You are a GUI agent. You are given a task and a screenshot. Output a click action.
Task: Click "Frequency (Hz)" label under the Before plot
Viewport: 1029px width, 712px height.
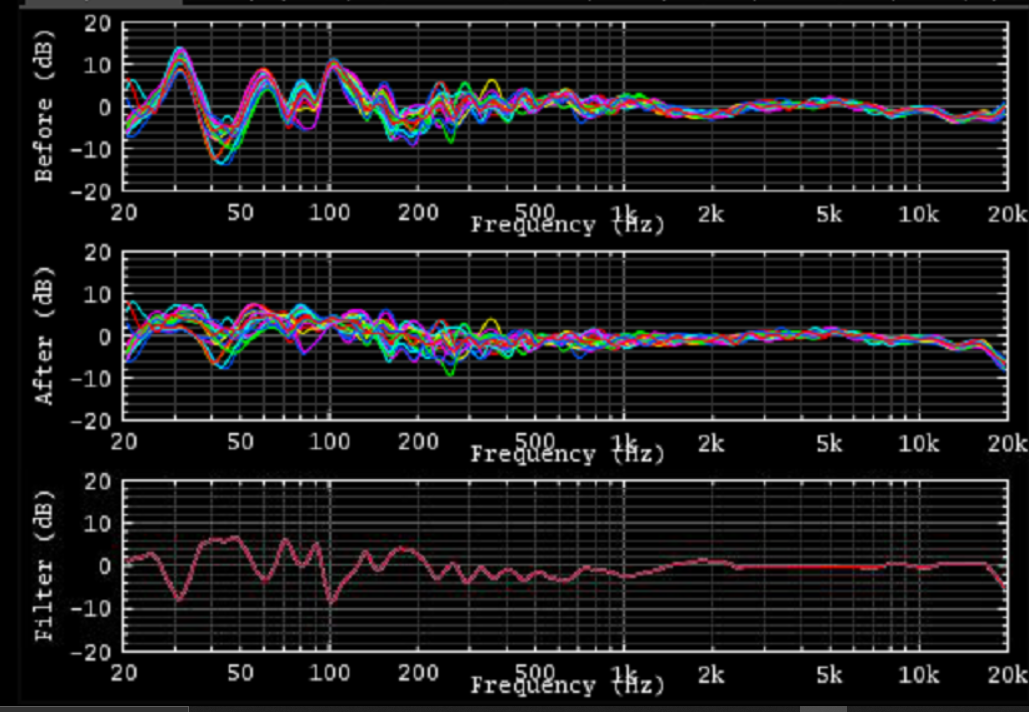click(568, 225)
